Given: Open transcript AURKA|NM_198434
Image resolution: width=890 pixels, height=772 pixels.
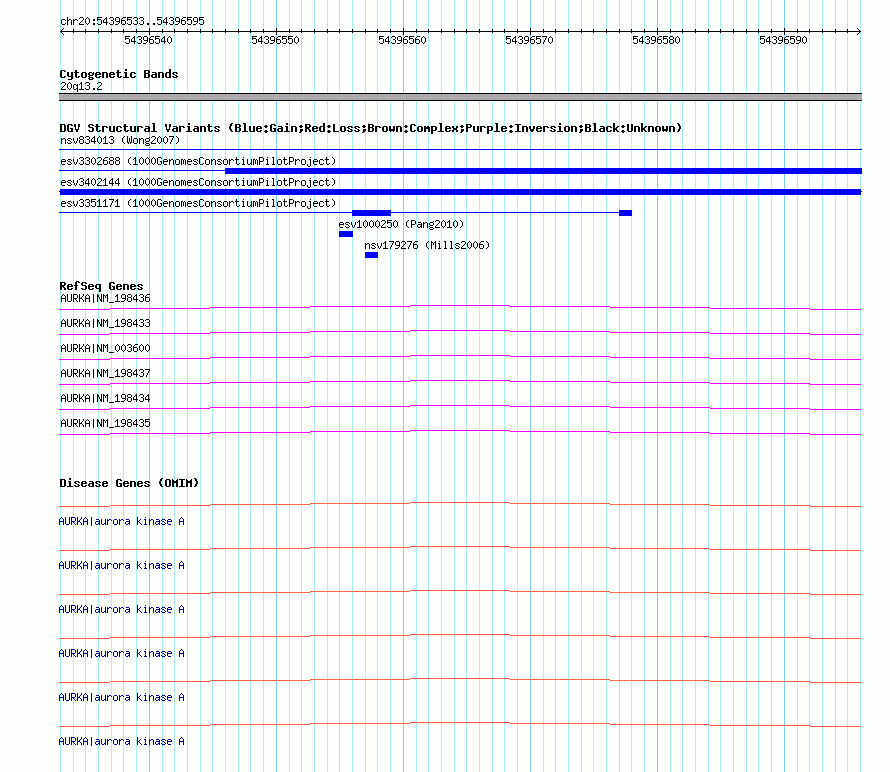Looking at the screenshot, I should (105, 398).
